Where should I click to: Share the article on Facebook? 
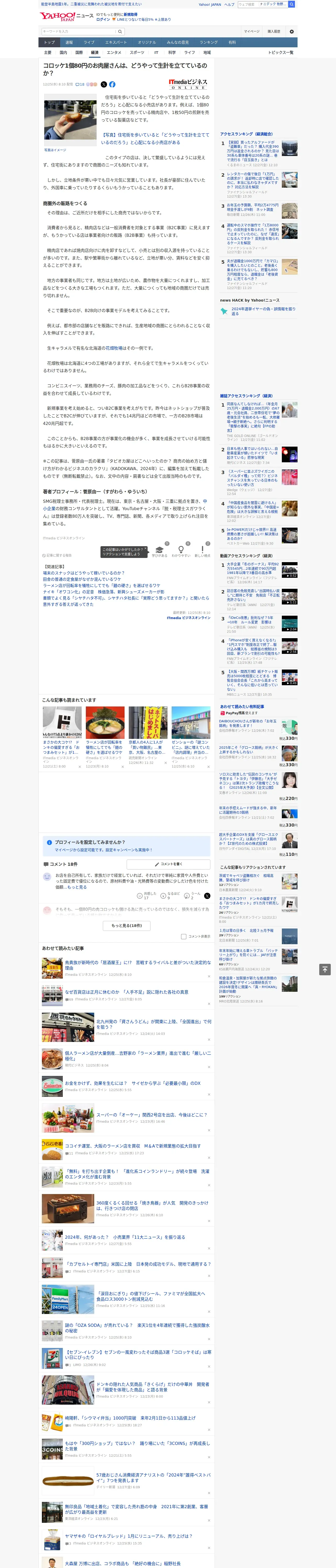coord(112,85)
